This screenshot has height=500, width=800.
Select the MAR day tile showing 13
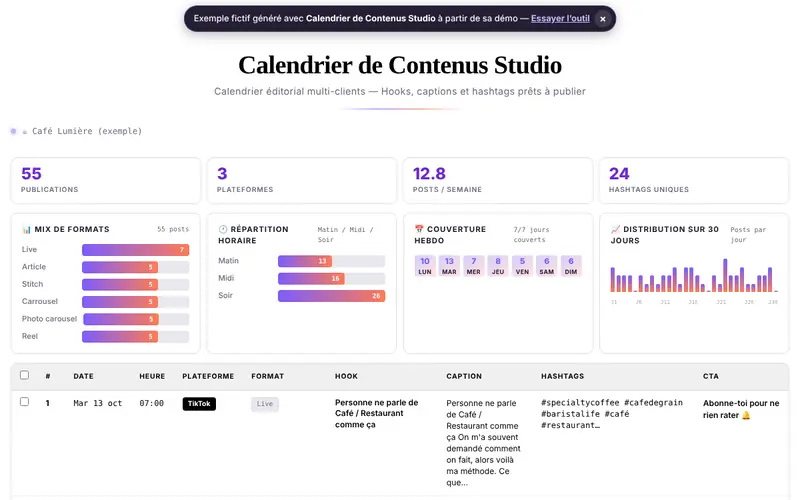[449, 266]
